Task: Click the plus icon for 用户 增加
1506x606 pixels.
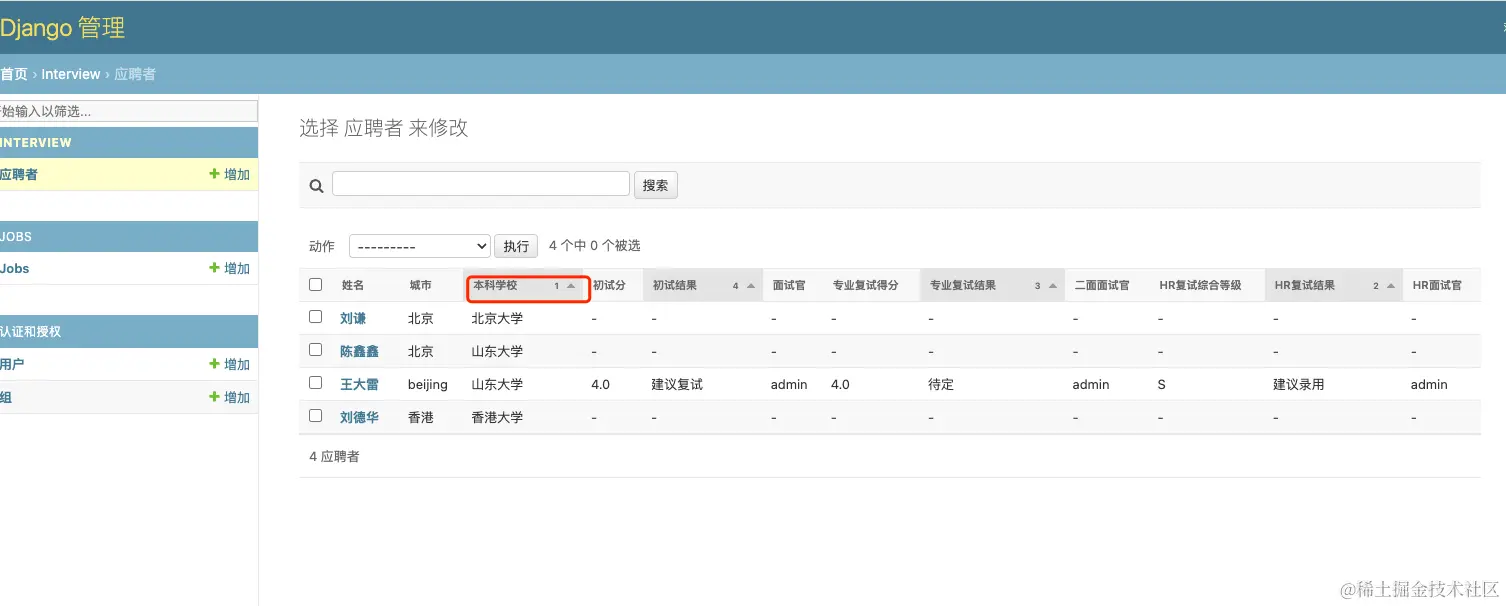Action: [214, 364]
